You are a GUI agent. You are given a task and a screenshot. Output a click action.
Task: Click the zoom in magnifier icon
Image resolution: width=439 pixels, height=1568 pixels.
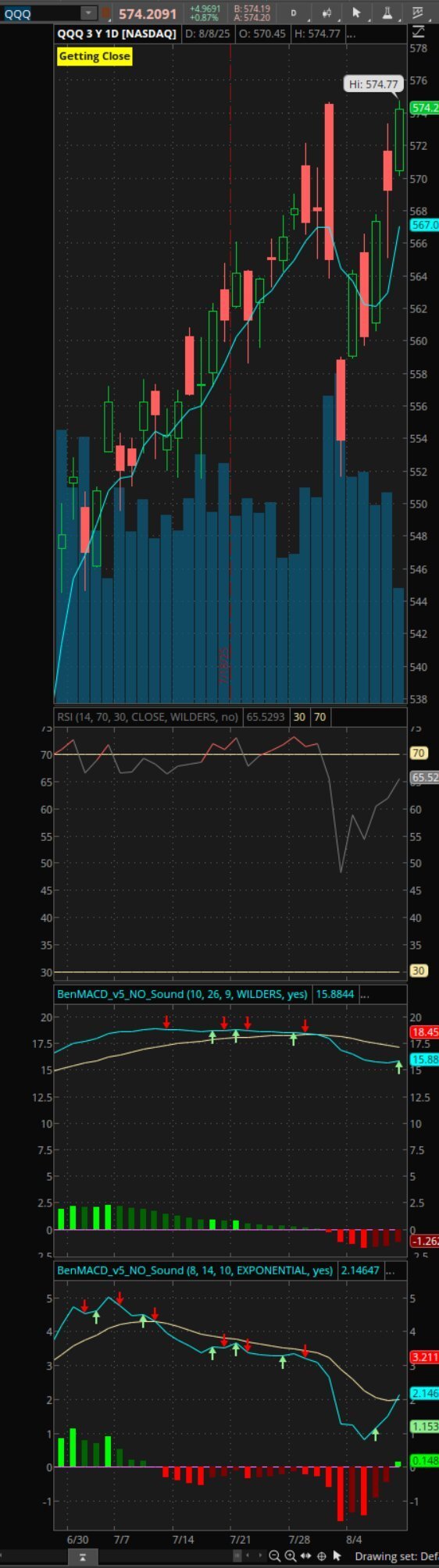coord(290,1556)
